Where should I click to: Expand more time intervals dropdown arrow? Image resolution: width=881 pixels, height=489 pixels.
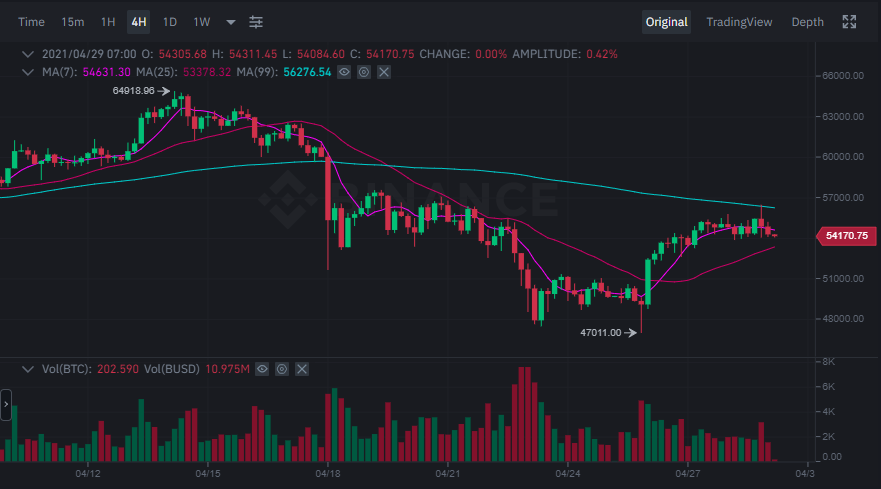231,22
